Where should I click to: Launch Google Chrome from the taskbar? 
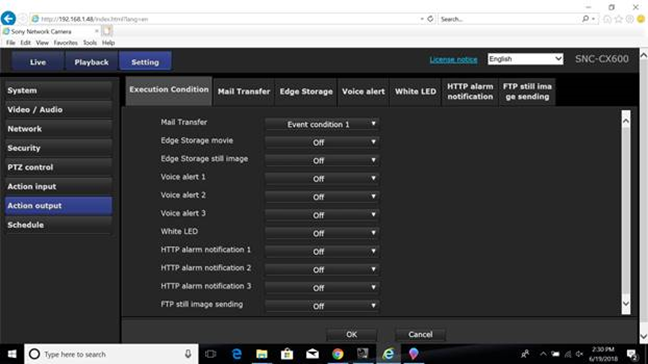coord(338,354)
